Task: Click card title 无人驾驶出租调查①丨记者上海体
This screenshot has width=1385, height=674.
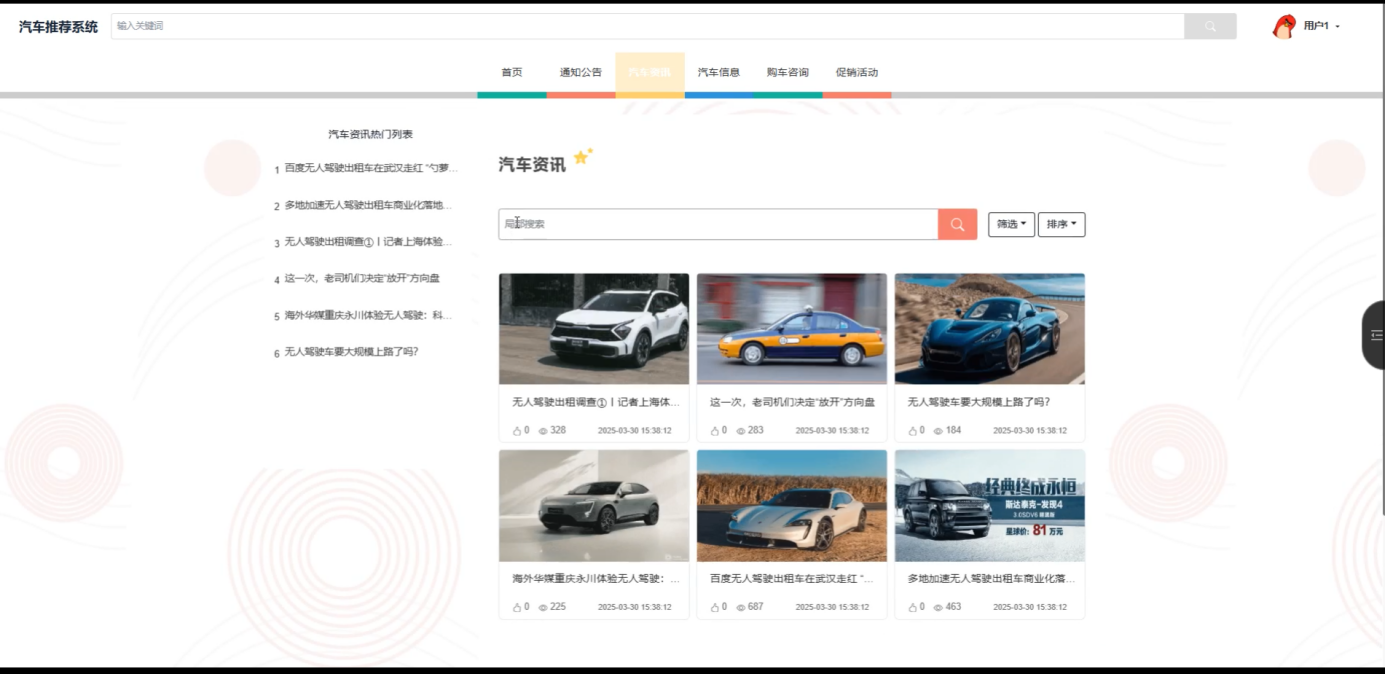Action: click(596, 402)
